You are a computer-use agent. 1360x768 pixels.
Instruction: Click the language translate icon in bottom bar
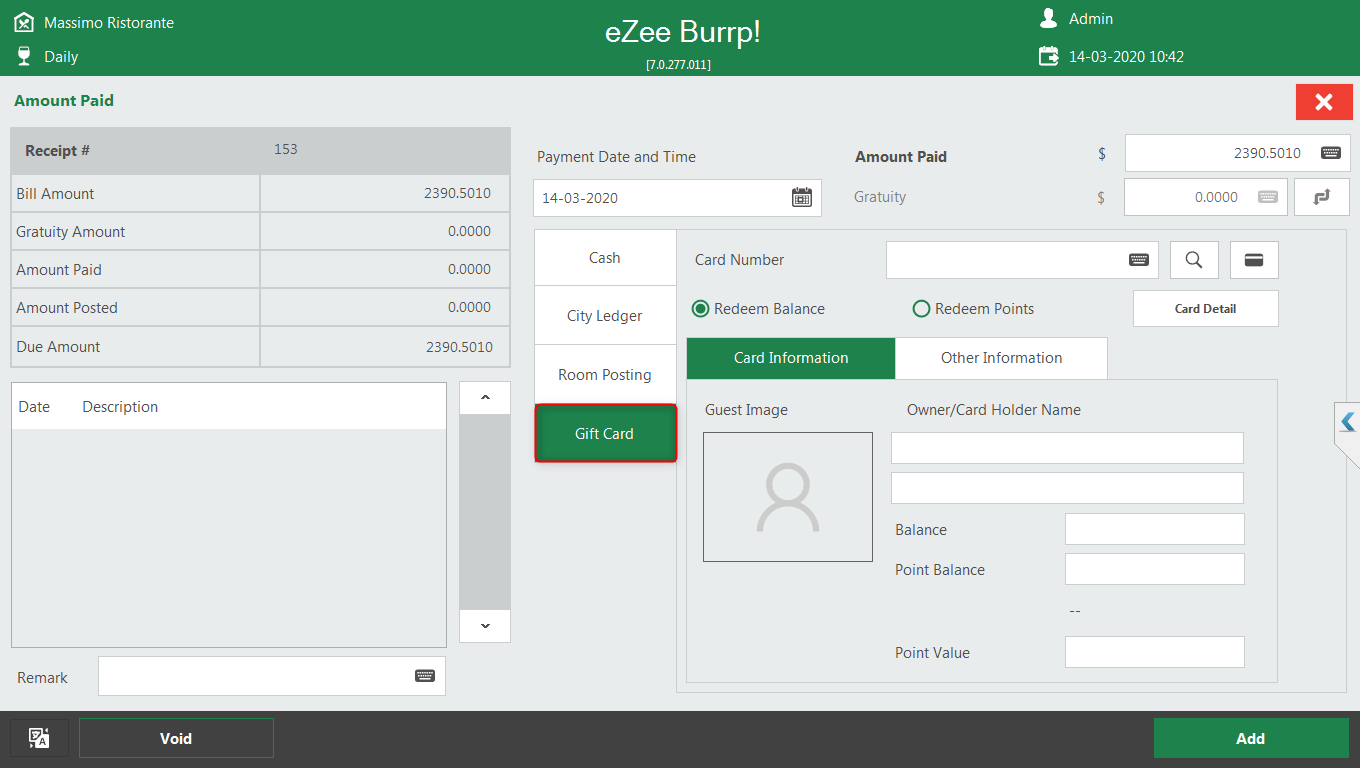(x=39, y=738)
